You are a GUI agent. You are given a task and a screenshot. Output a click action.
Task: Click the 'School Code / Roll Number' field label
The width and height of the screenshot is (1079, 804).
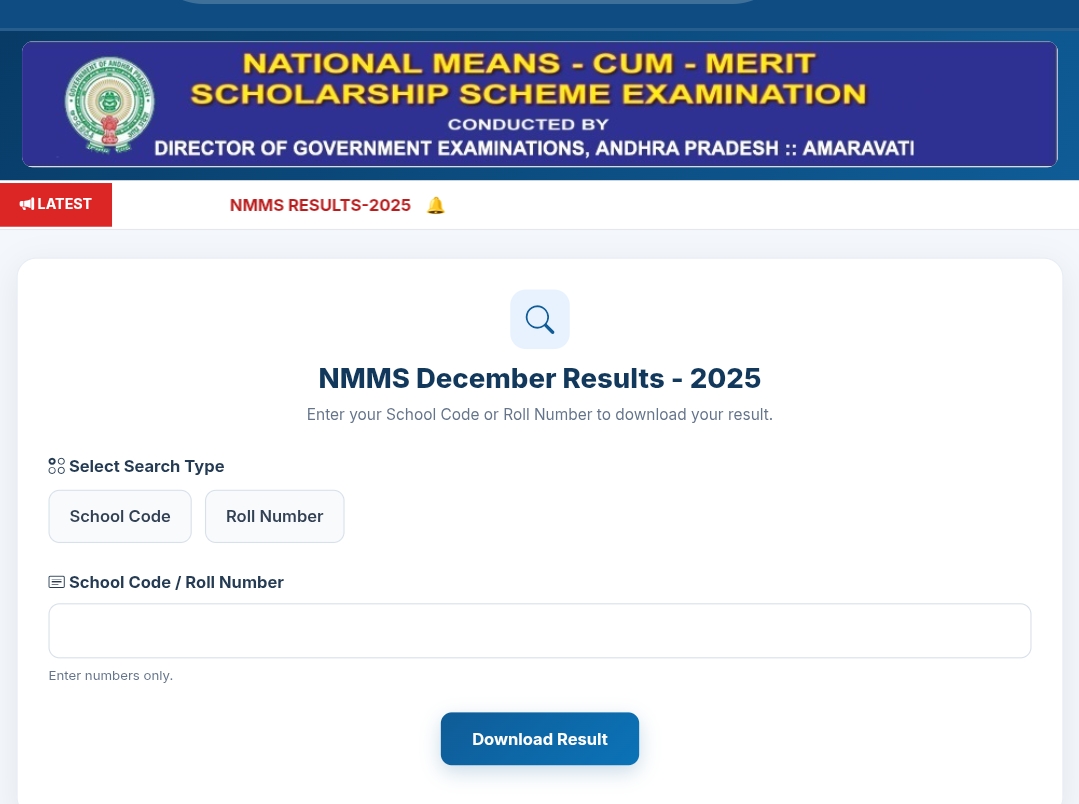[176, 582]
